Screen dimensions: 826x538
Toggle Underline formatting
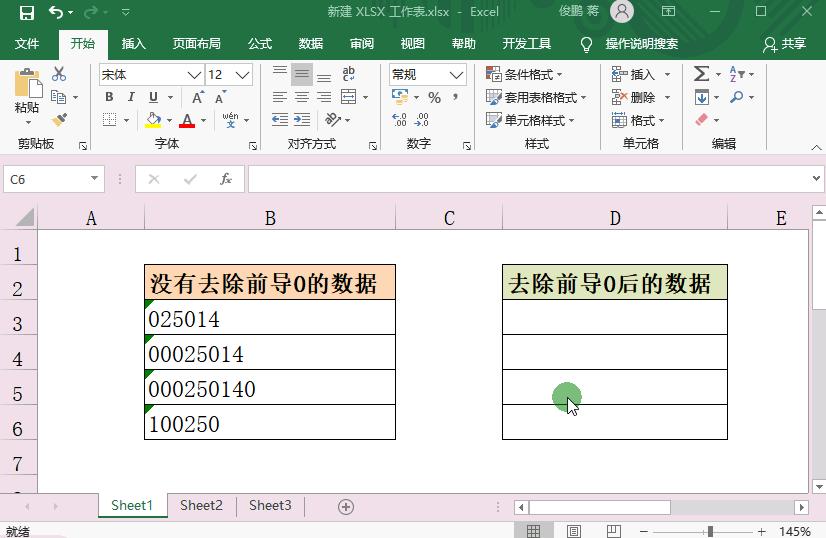point(153,97)
